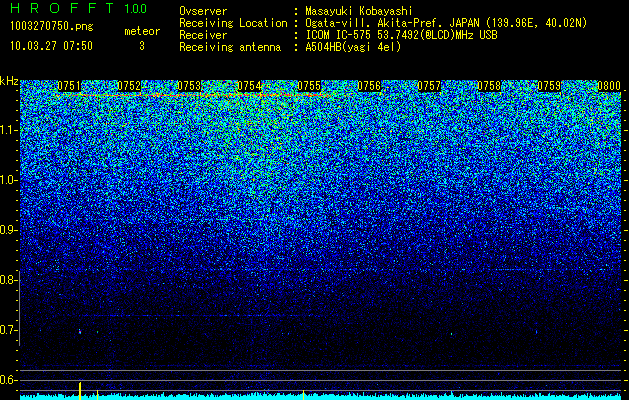Click the HROFFT 1.0.0 title text
629x400 pixels.
coord(78,8)
